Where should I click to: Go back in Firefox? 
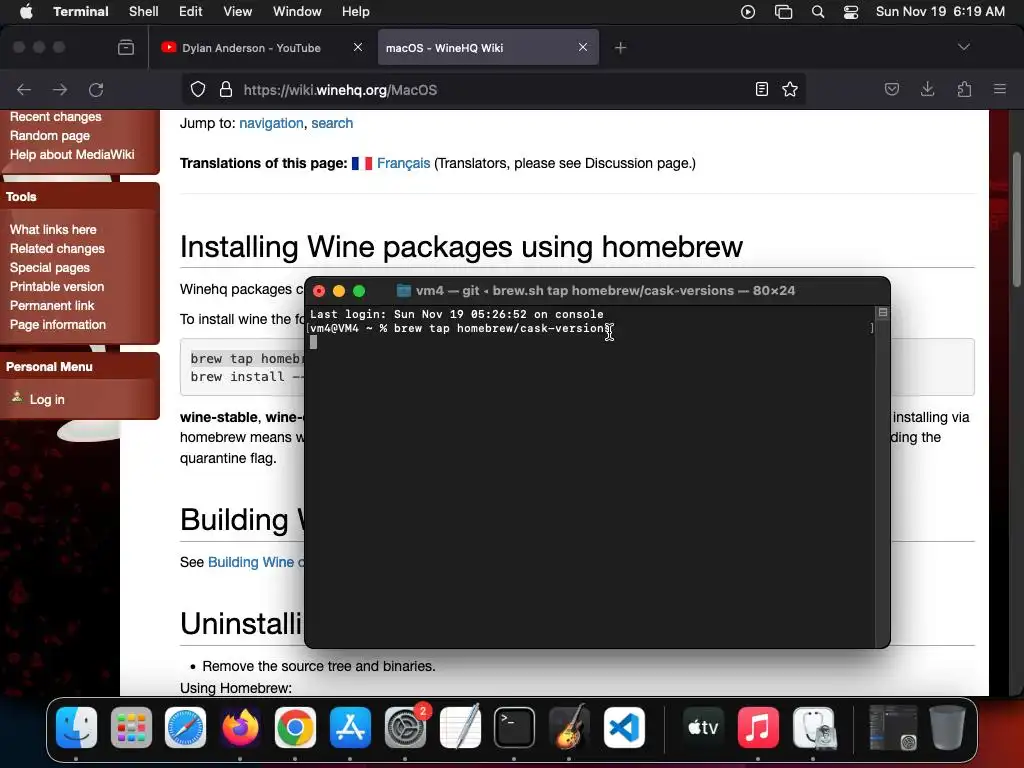click(24, 89)
